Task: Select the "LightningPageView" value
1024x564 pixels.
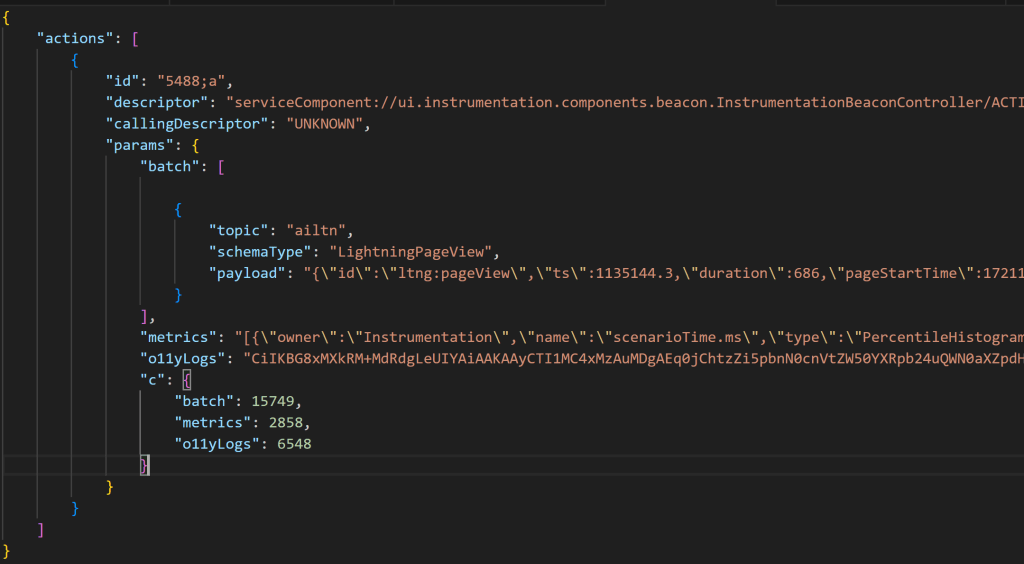Action: pyautogui.click(x=410, y=252)
